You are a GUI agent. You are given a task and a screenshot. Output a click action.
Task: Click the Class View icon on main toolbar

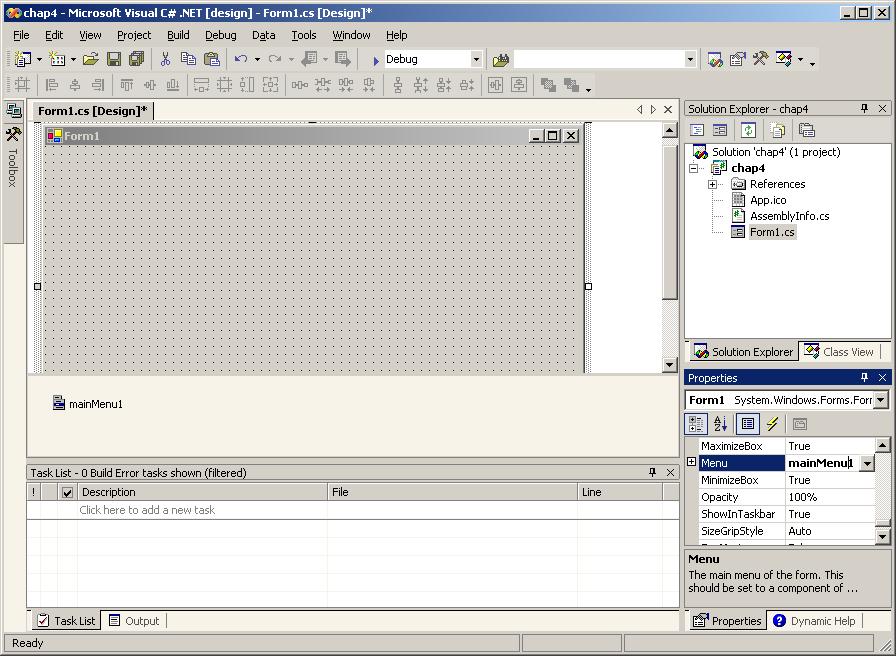(784, 59)
